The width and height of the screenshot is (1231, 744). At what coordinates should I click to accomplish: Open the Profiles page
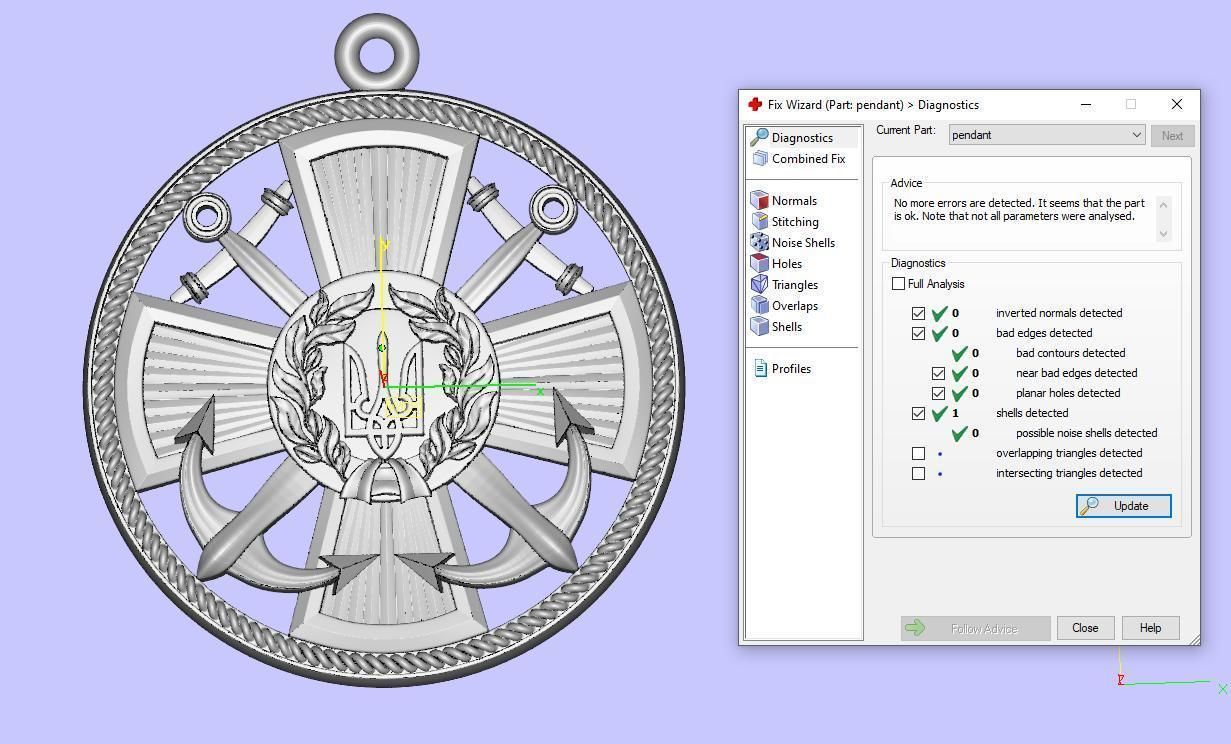[791, 369]
